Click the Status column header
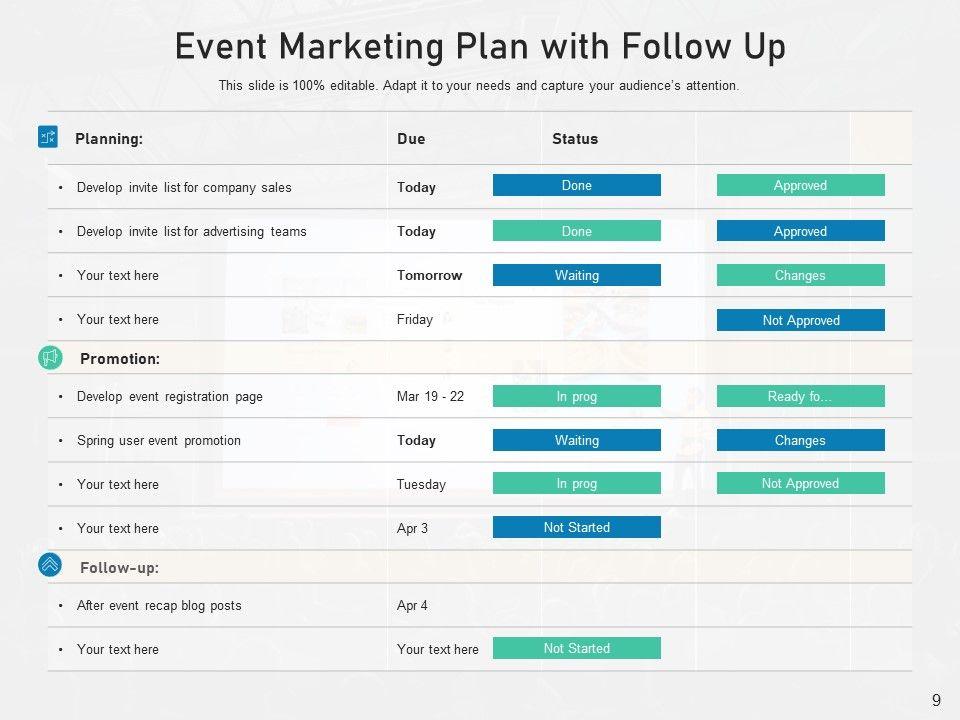Screen dimensions: 960x720 [x=575, y=139]
